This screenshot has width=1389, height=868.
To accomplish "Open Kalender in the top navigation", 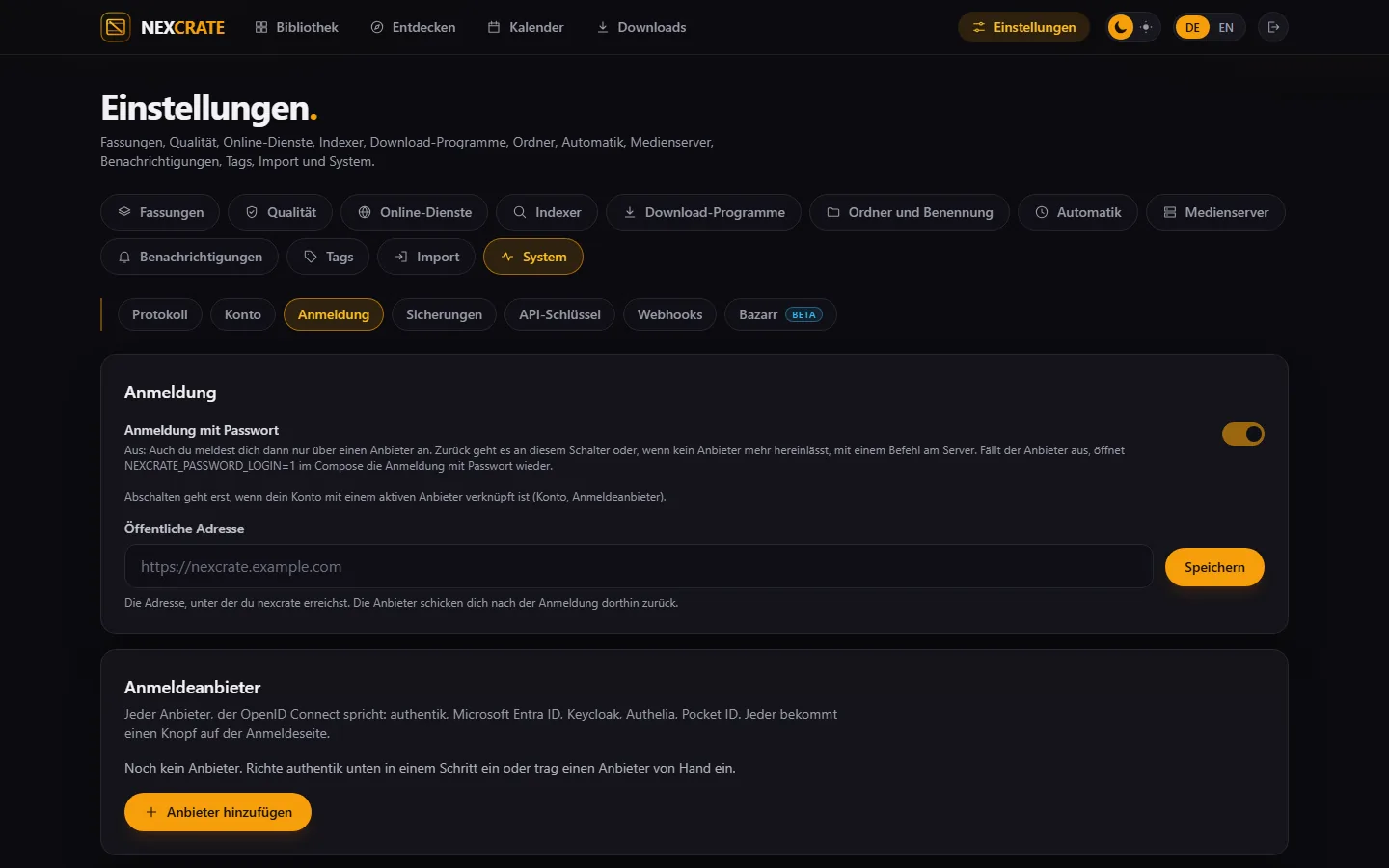I will click(x=526, y=27).
